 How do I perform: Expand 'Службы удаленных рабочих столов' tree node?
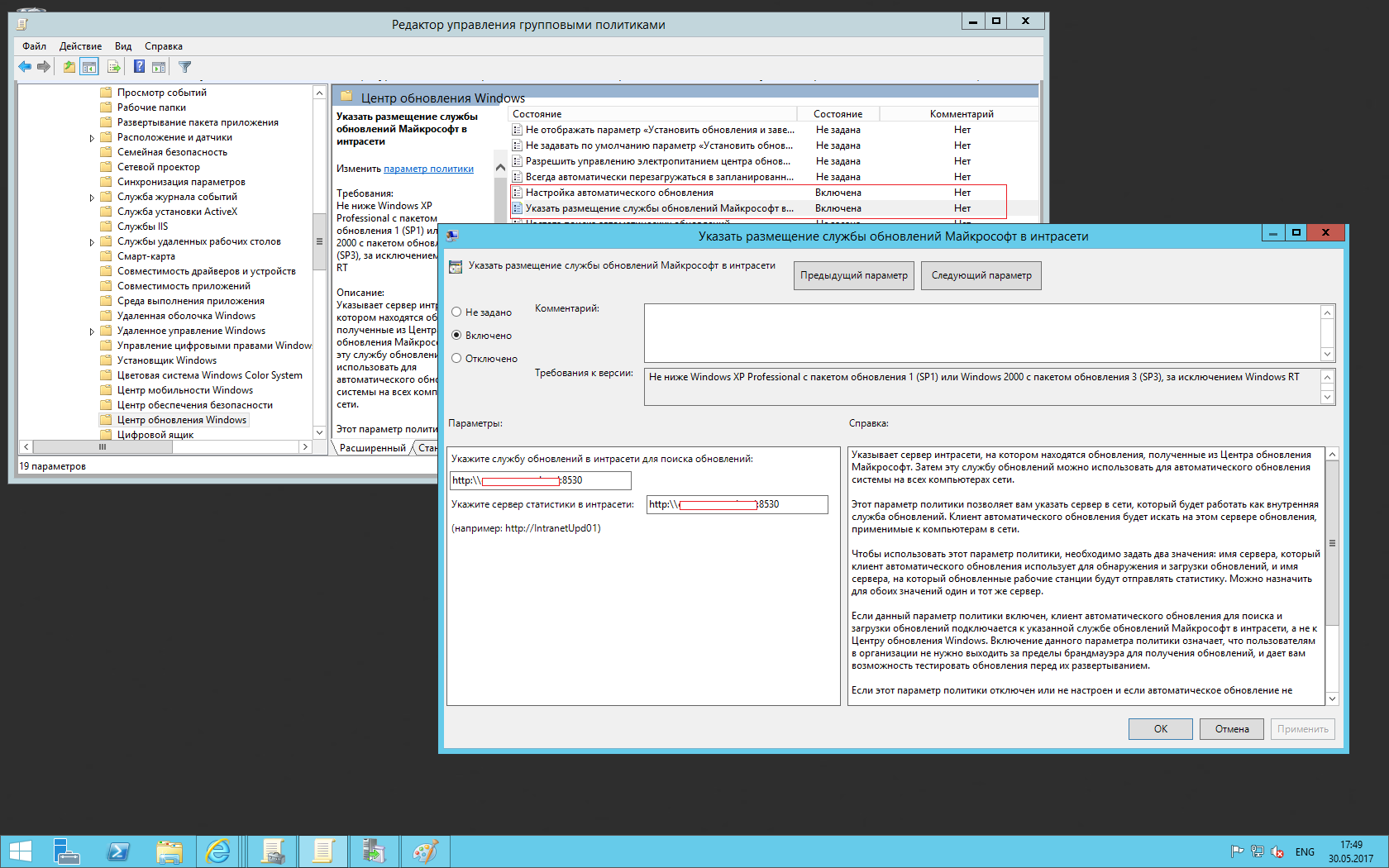point(92,242)
